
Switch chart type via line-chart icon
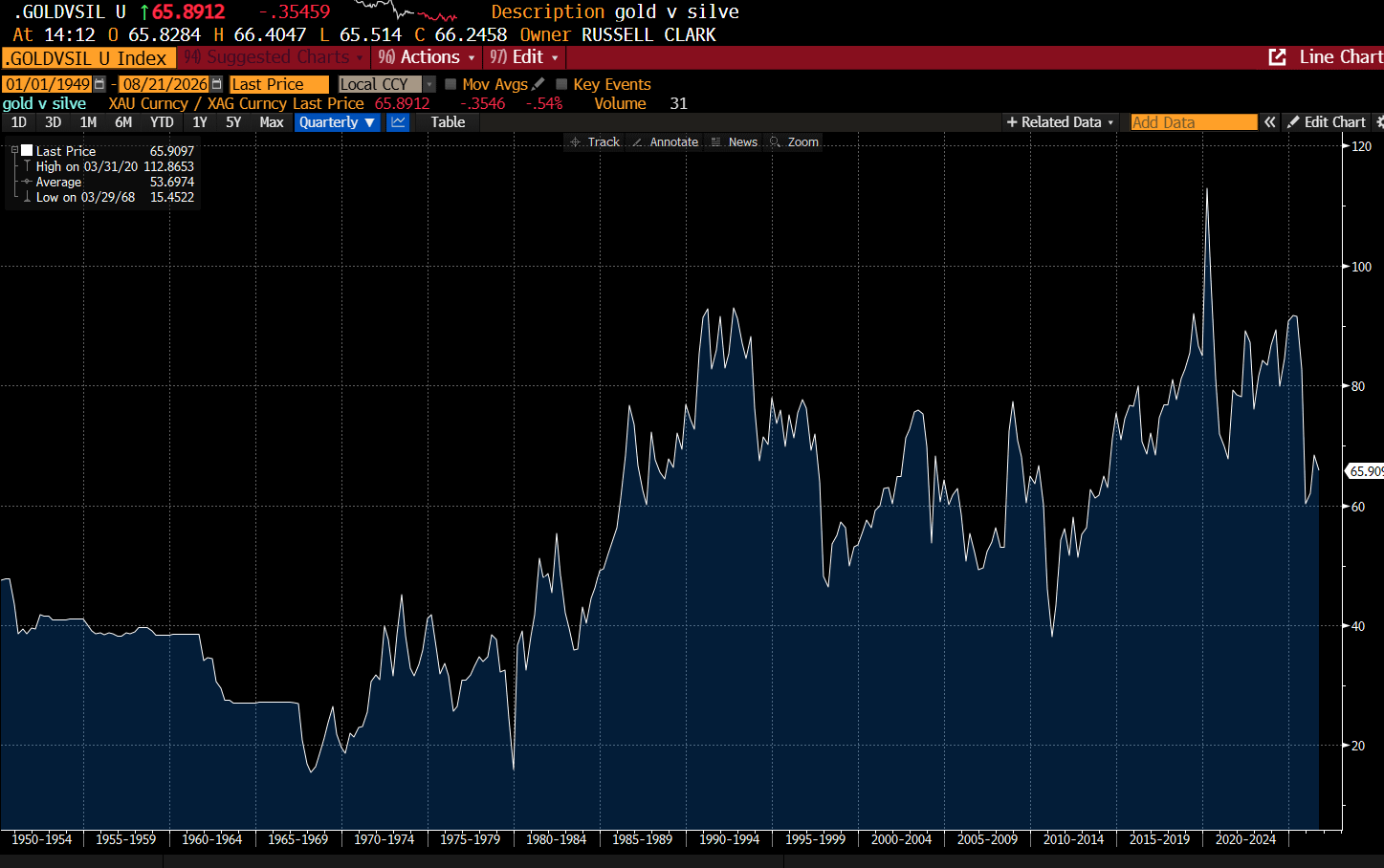(398, 122)
